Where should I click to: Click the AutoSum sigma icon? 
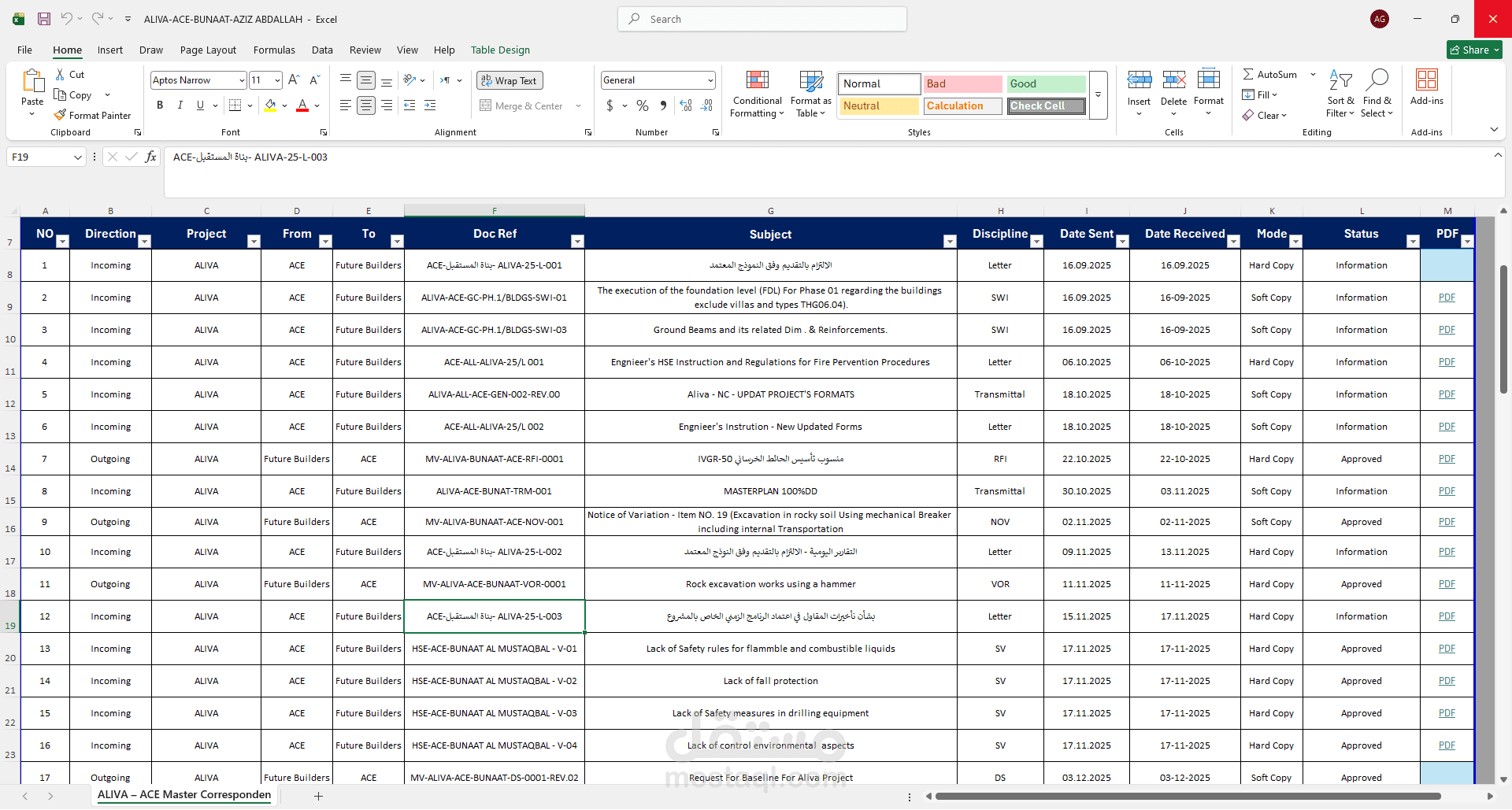click(1248, 74)
